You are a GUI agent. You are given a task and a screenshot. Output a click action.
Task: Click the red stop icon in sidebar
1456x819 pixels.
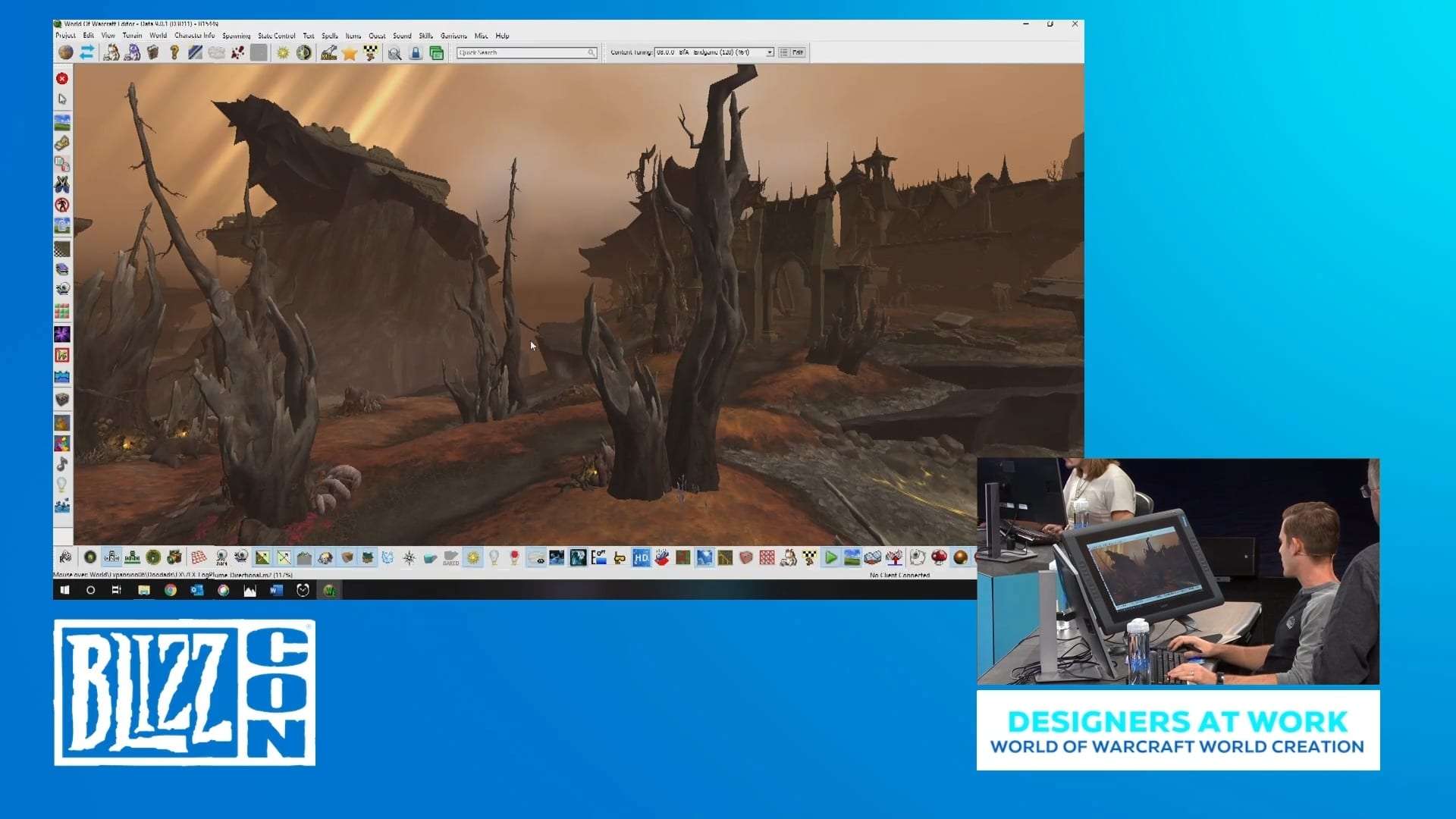tap(62, 79)
